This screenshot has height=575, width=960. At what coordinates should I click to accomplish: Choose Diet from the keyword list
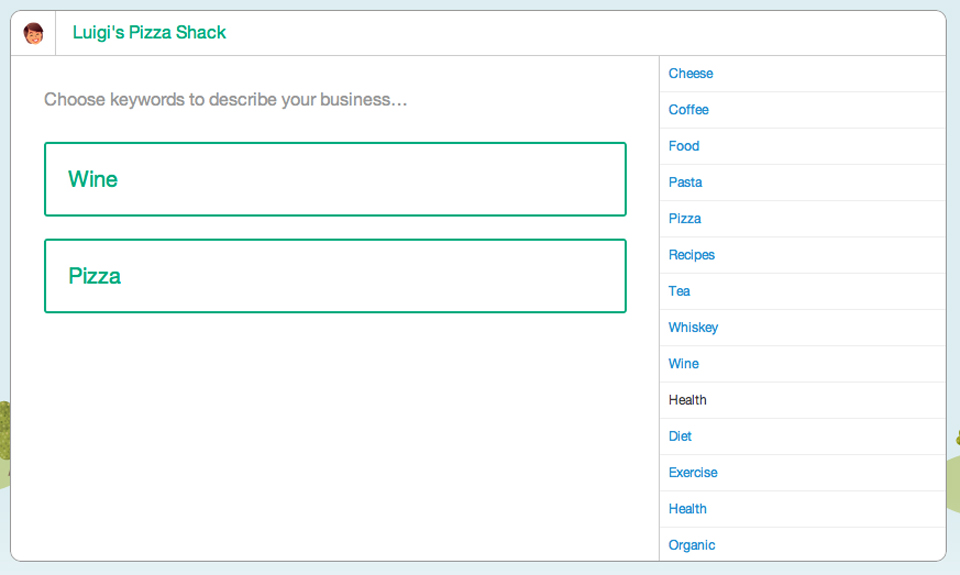click(x=802, y=436)
